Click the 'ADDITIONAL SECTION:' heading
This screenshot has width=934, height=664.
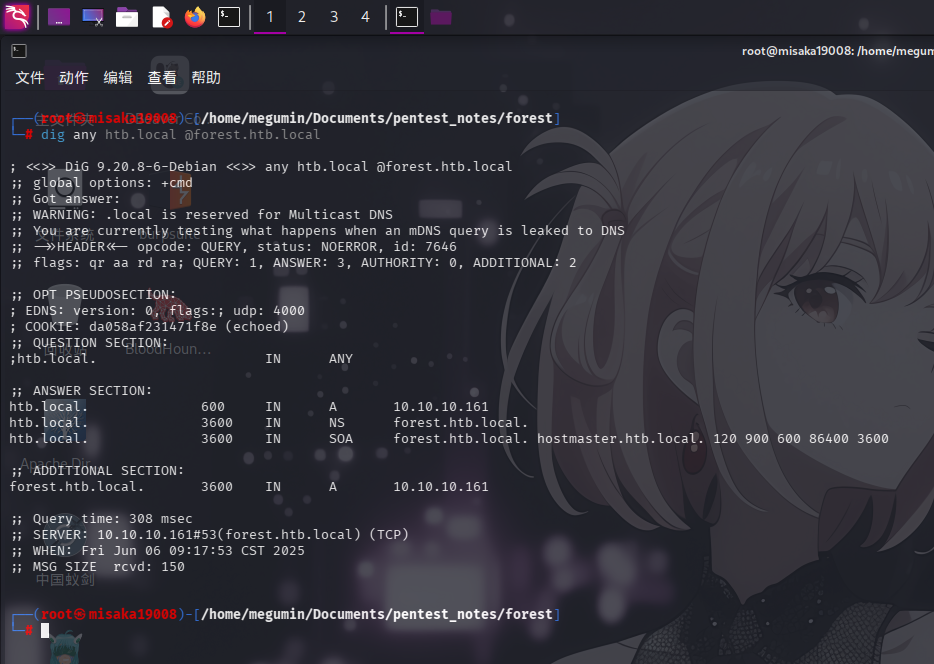[97, 471]
